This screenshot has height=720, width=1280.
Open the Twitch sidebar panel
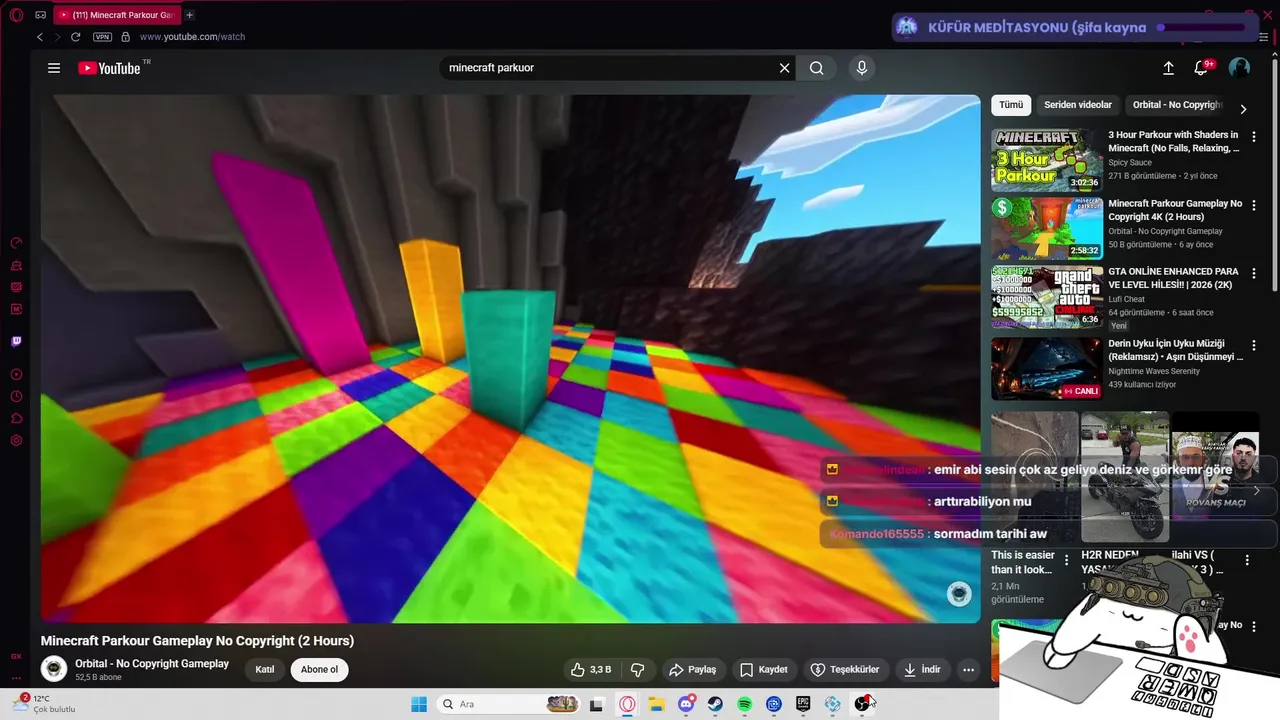tap(16, 341)
